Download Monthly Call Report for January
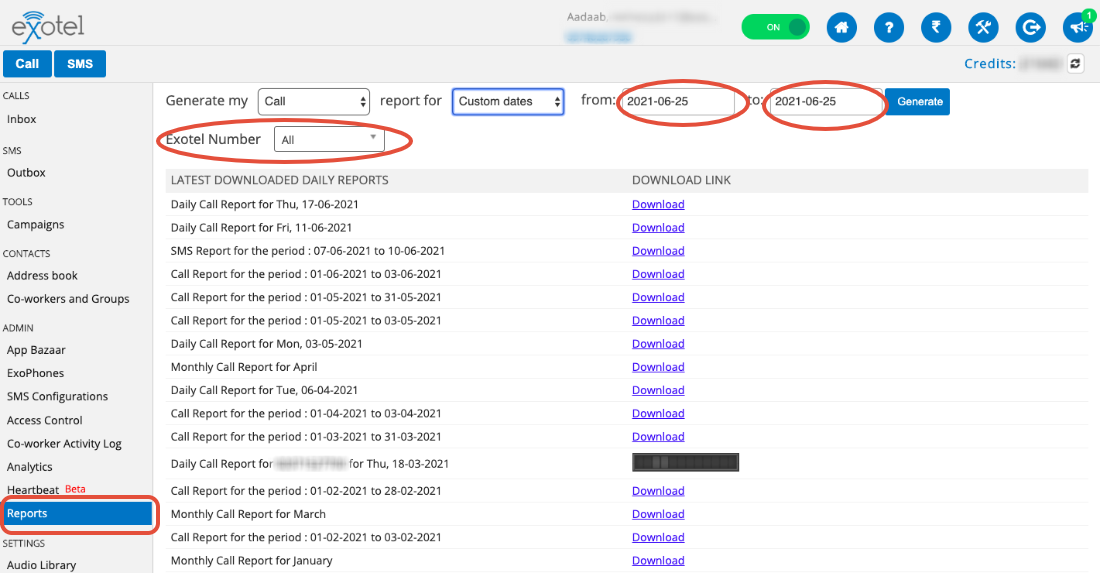The height and width of the screenshot is (573, 1100). pos(658,560)
